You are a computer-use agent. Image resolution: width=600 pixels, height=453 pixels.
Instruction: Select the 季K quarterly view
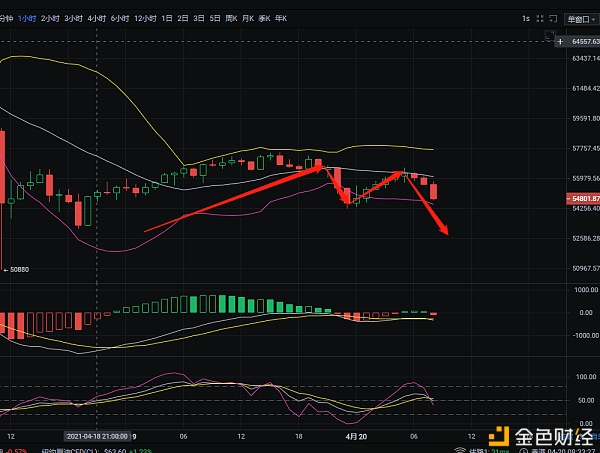[x=264, y=18]
